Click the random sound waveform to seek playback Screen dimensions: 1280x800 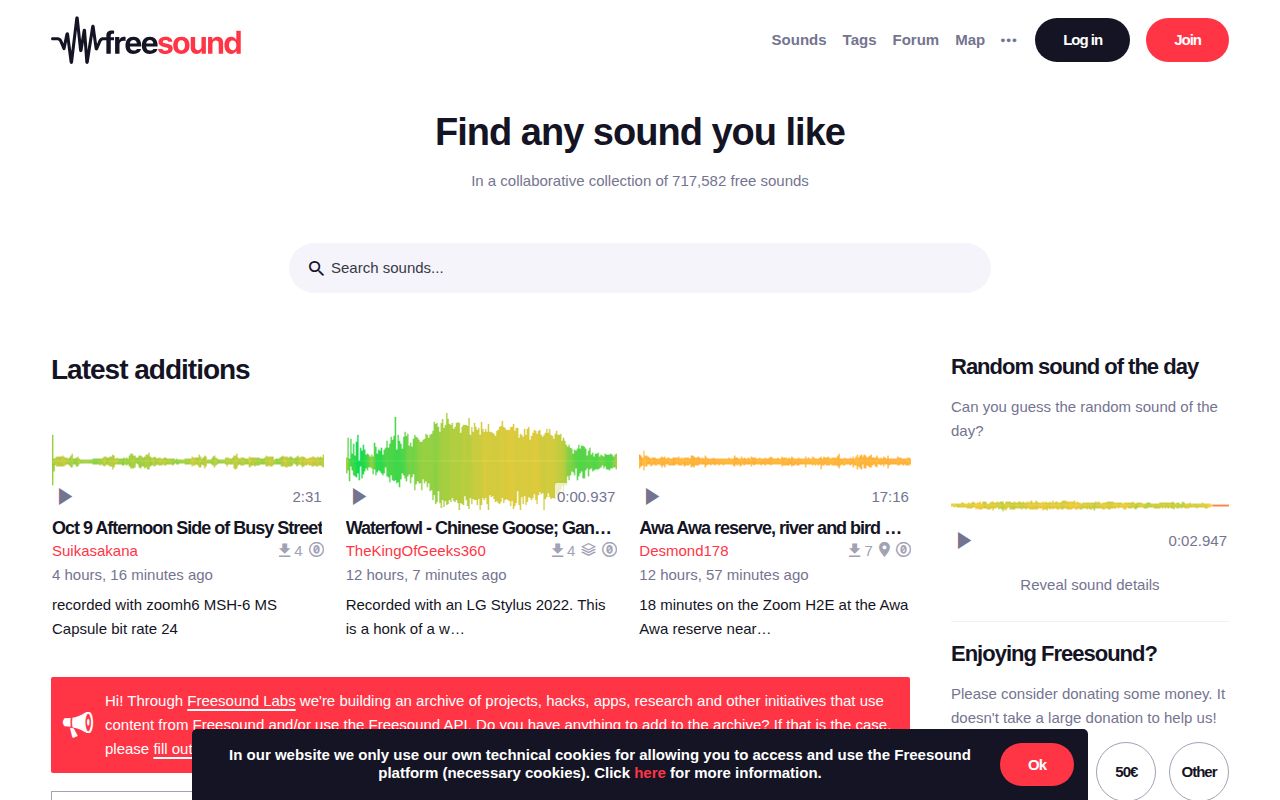pos(1089,505)
